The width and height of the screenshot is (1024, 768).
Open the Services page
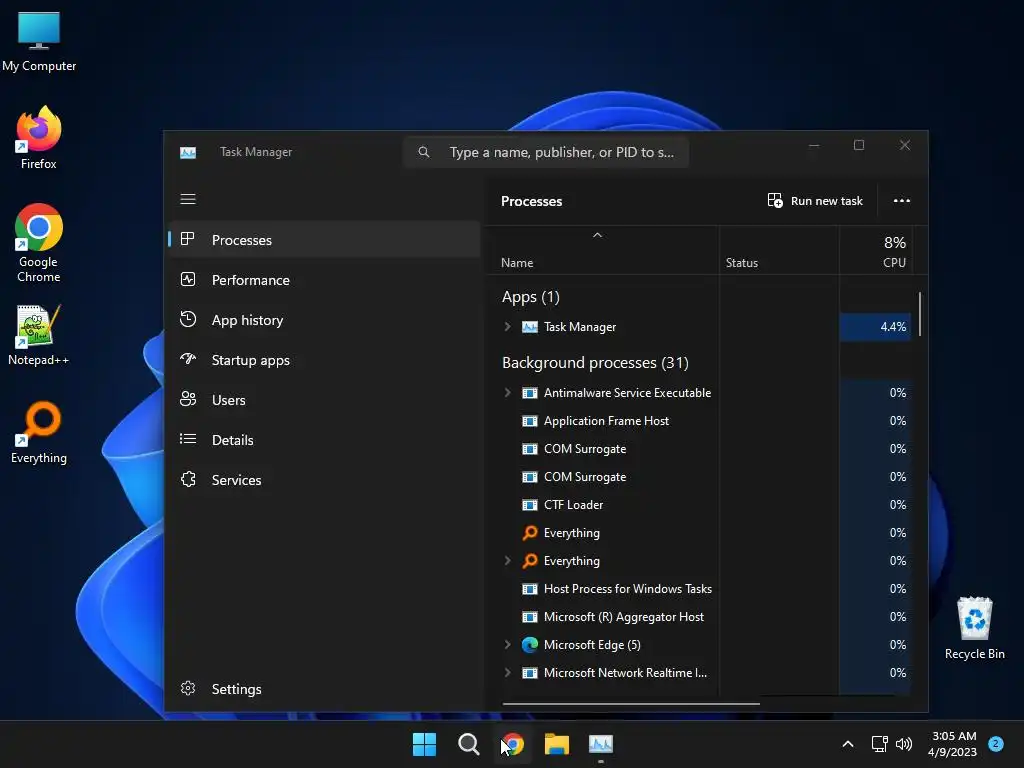(x=325, y=480)
